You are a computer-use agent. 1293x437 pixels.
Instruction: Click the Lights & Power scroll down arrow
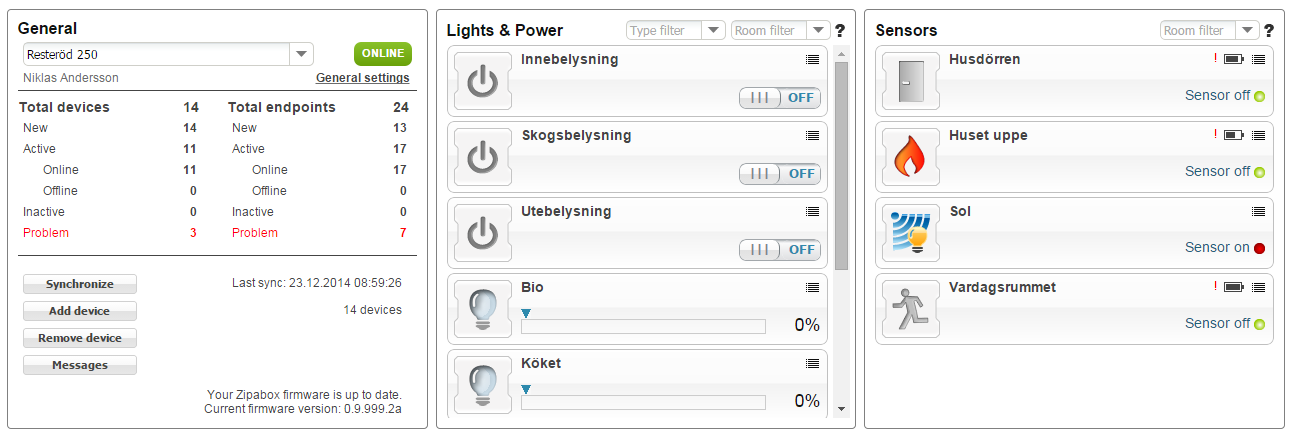pyautogui.click(x=841, y=408)
